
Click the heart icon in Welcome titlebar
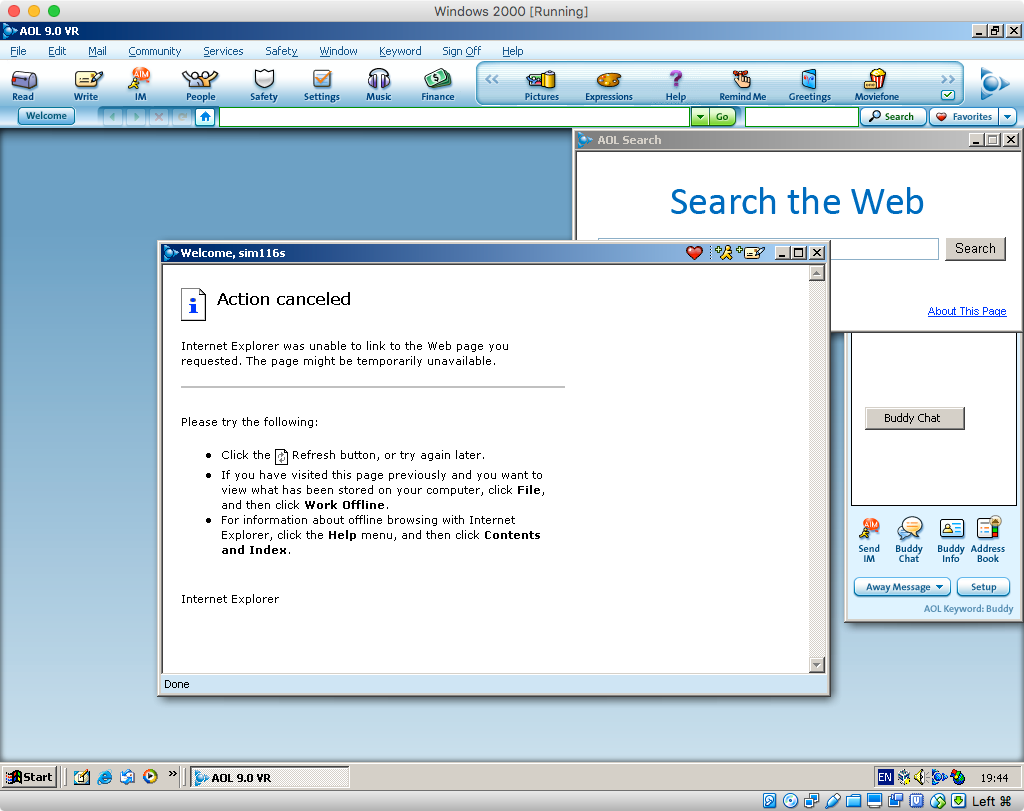pos(694,253)
